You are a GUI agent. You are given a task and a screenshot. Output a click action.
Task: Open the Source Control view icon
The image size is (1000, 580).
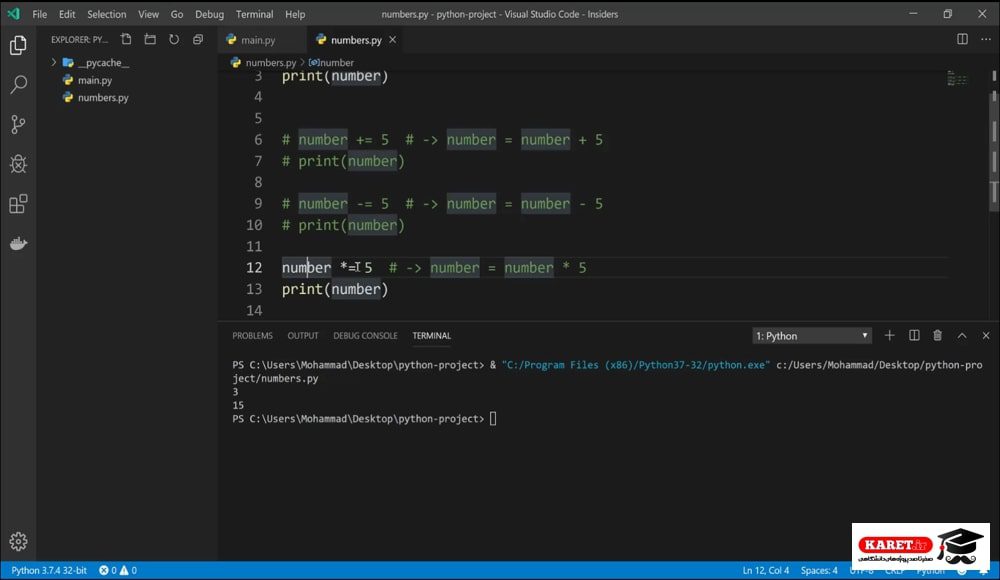coord(18,124)
